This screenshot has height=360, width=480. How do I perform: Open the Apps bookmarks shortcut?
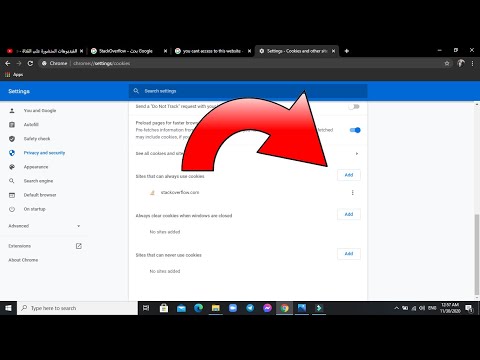pyautogui.click(x=14, y=75)
